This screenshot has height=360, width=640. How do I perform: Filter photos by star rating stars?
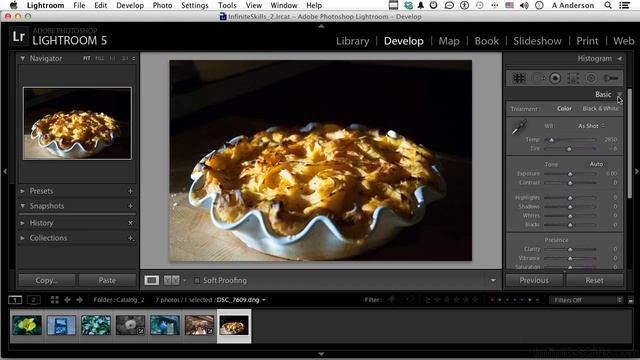456,300
